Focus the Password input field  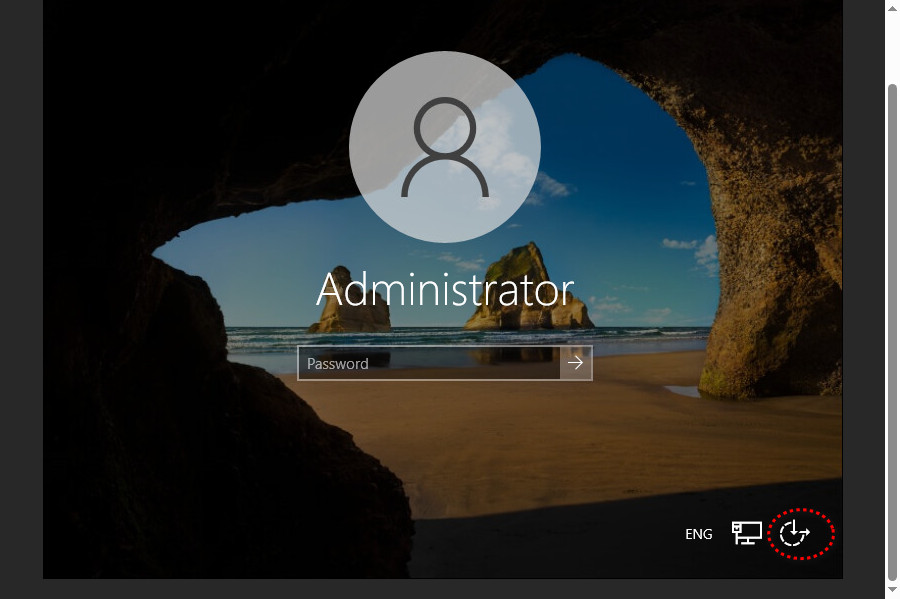point(428,364)
